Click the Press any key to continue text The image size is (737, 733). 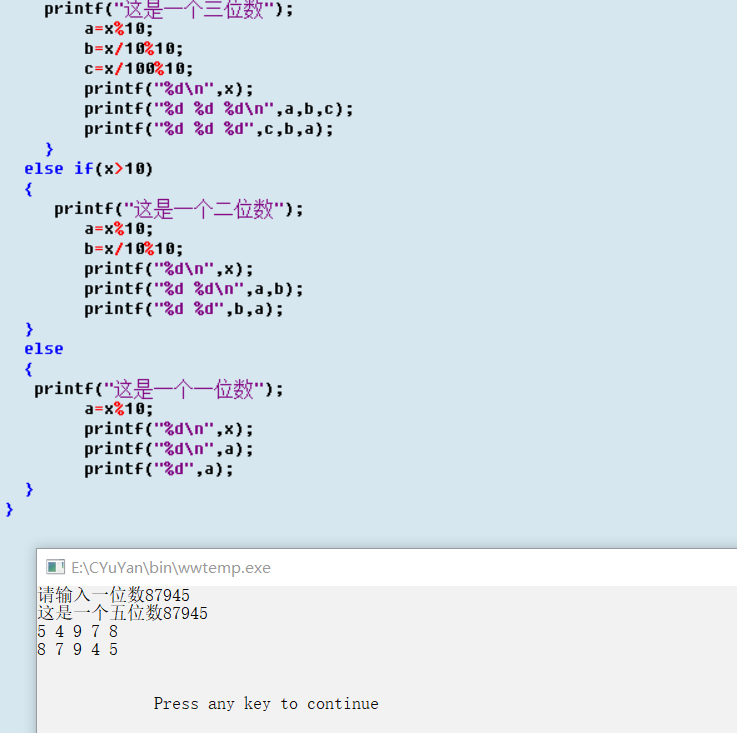(x=266, y=704)
